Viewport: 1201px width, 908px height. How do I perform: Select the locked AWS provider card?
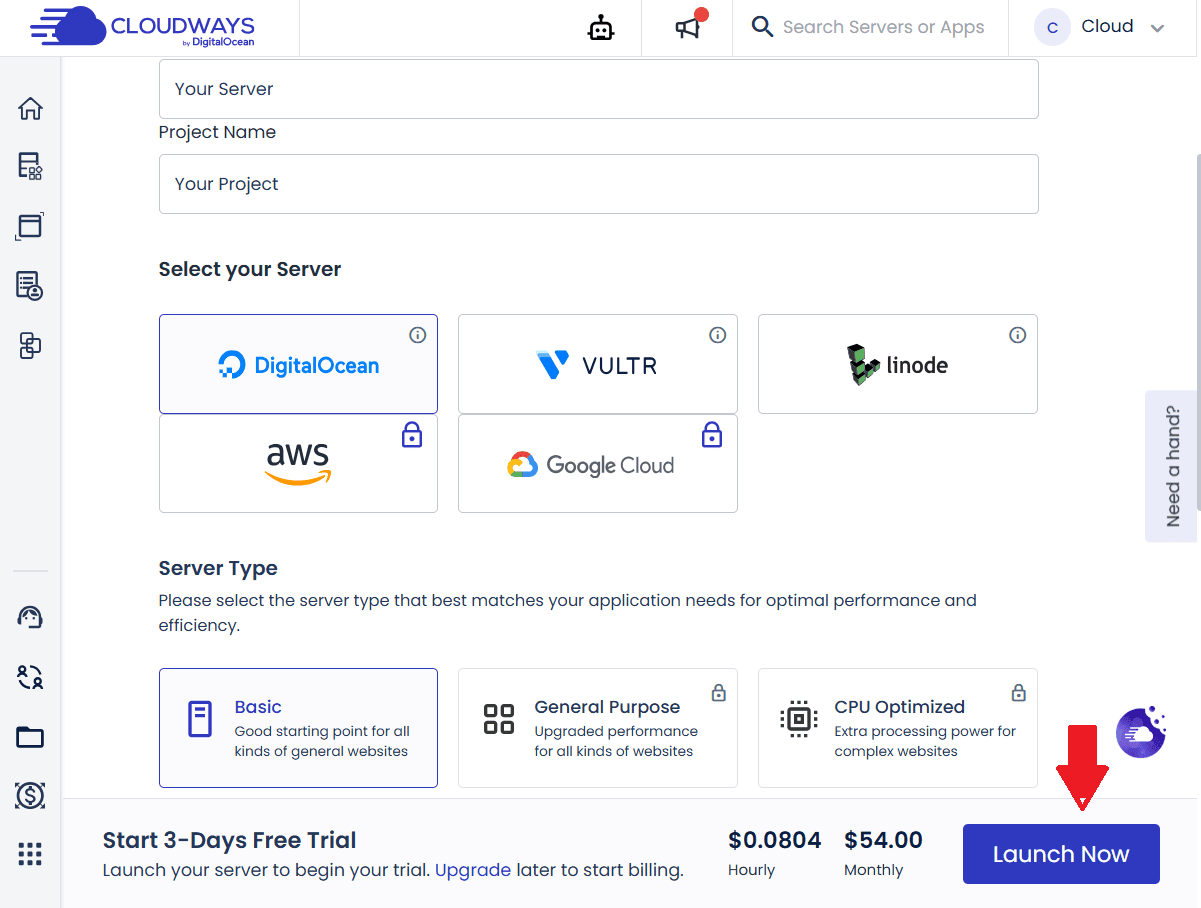tap(298, 464)
